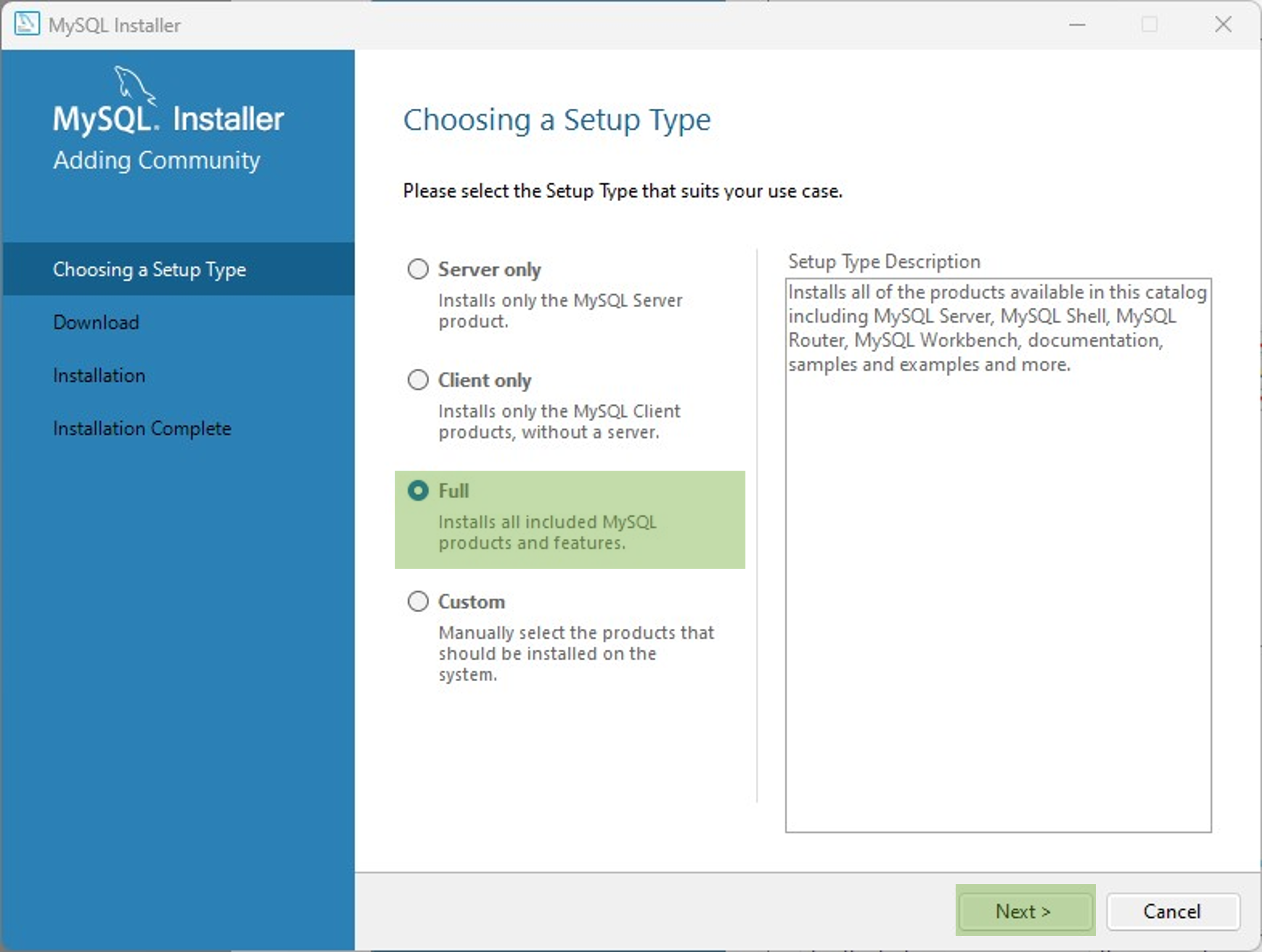
Task: Click the Full option description text
Action: 546,532
